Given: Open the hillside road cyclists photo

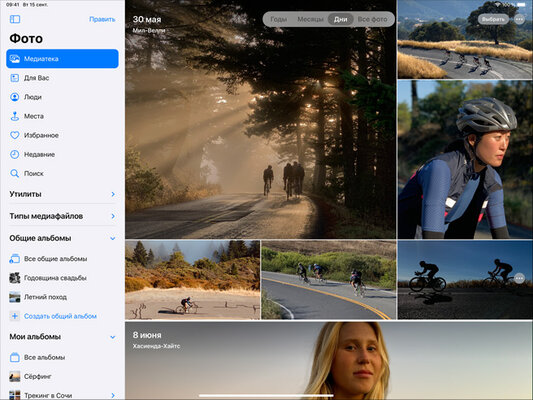Looking at the screenshot, I should pyautogui.click(x=465, y=39).
